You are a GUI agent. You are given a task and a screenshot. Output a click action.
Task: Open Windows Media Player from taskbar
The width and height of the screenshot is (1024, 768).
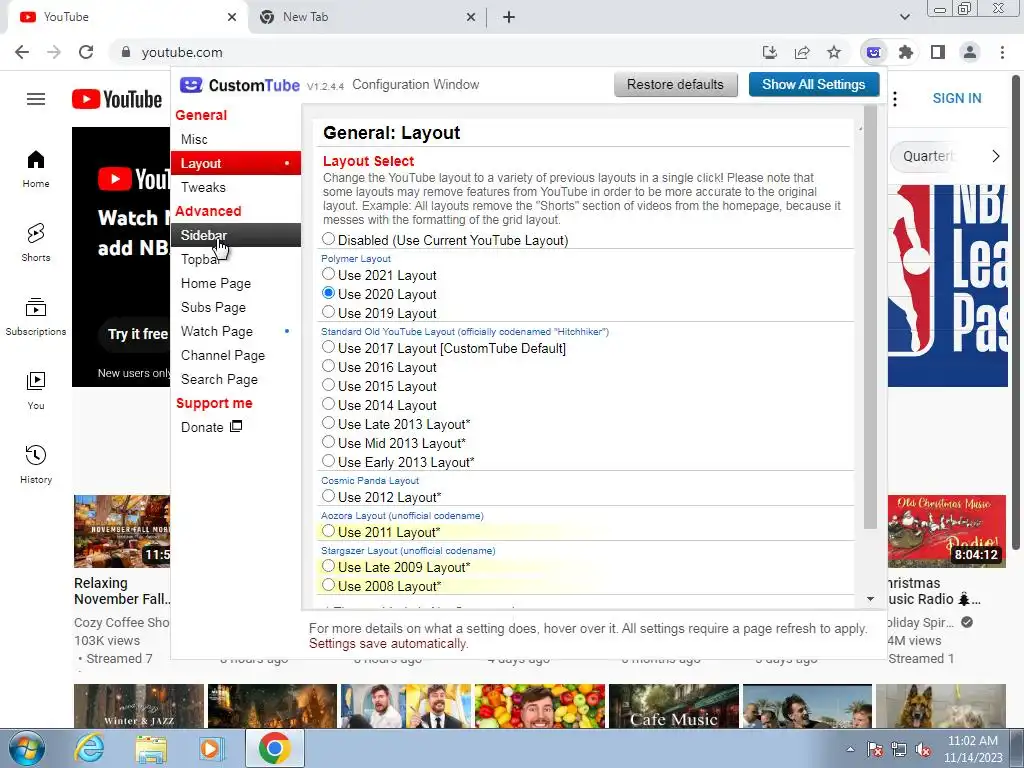coord(212,748)
